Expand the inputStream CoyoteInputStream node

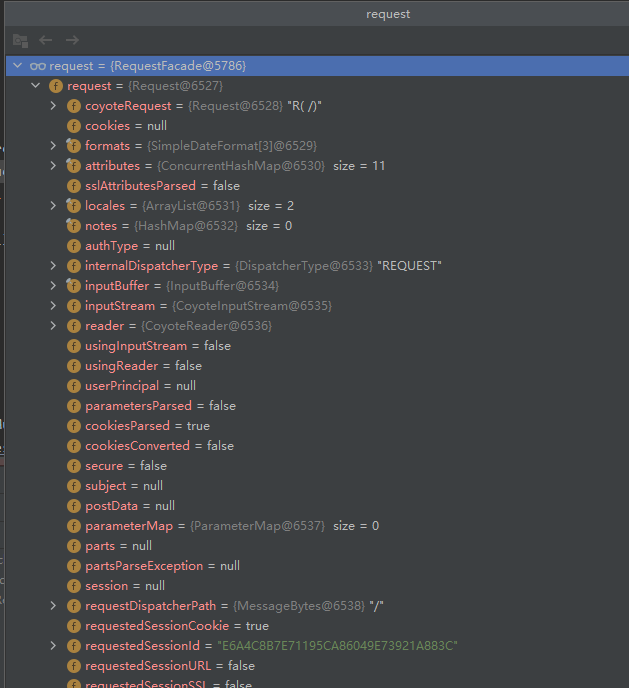pyautogui.click(x=53, y=306)
